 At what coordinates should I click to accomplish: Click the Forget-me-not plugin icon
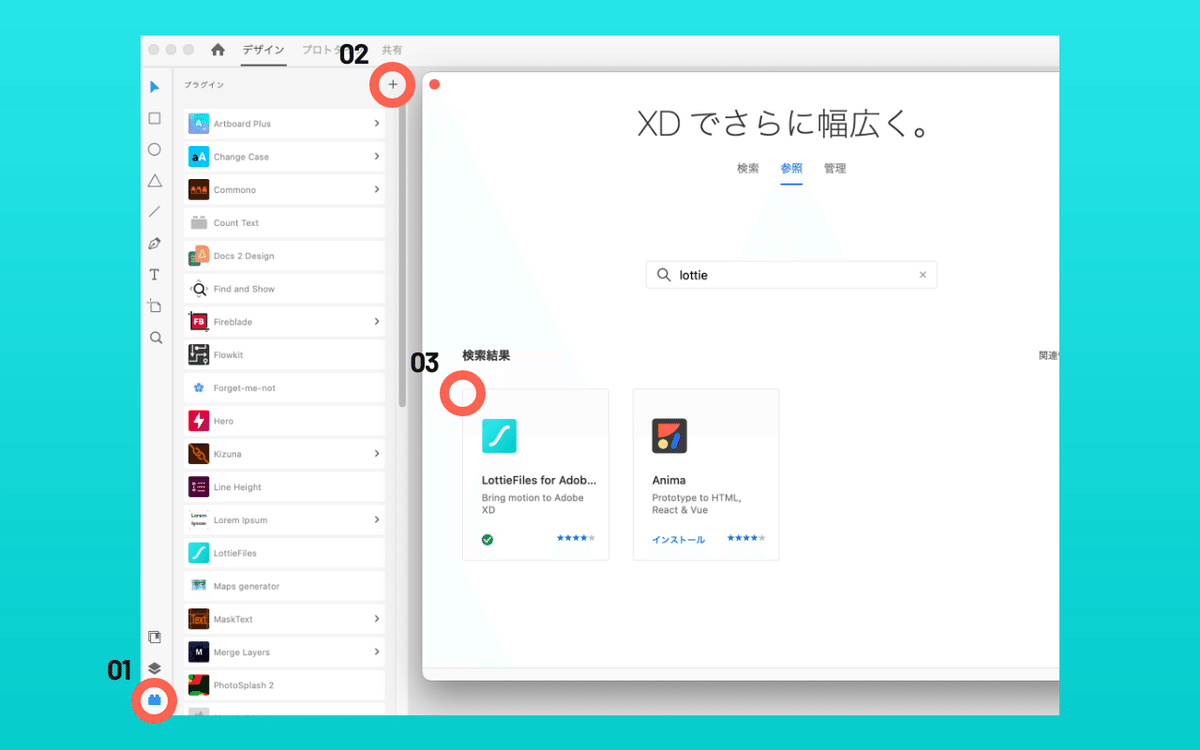(198, 388)
